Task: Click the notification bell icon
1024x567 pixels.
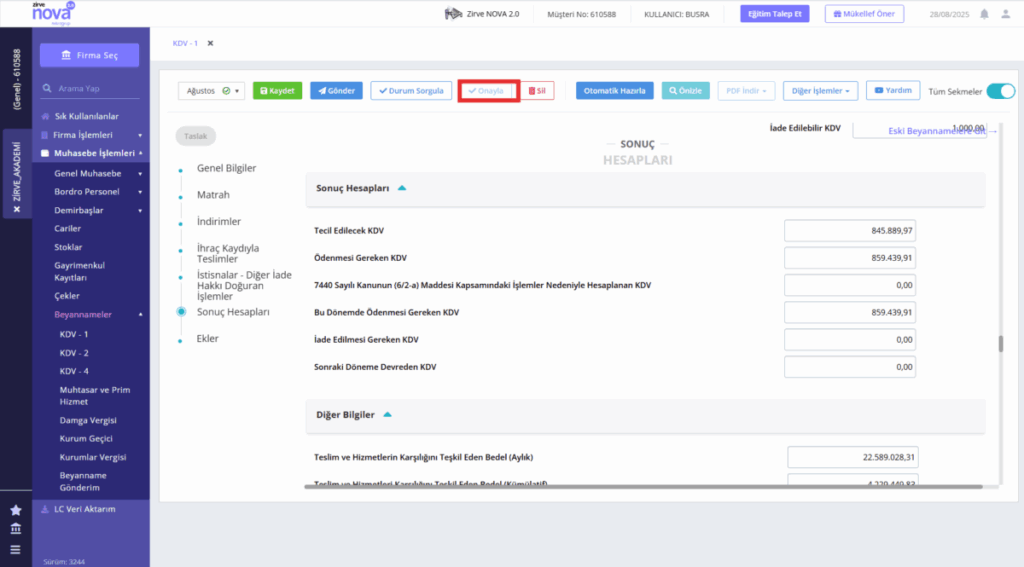Action: pos(984,14)
